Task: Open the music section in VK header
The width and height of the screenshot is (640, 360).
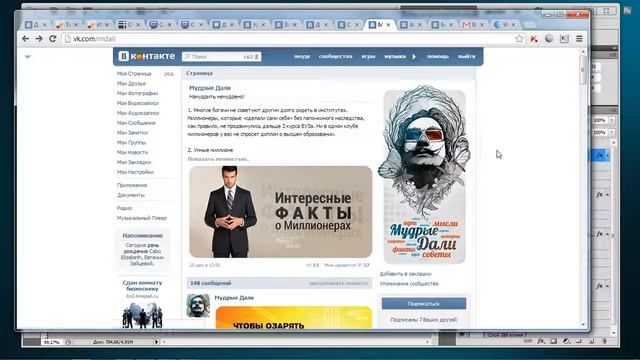Action: (x=395, y=57)
